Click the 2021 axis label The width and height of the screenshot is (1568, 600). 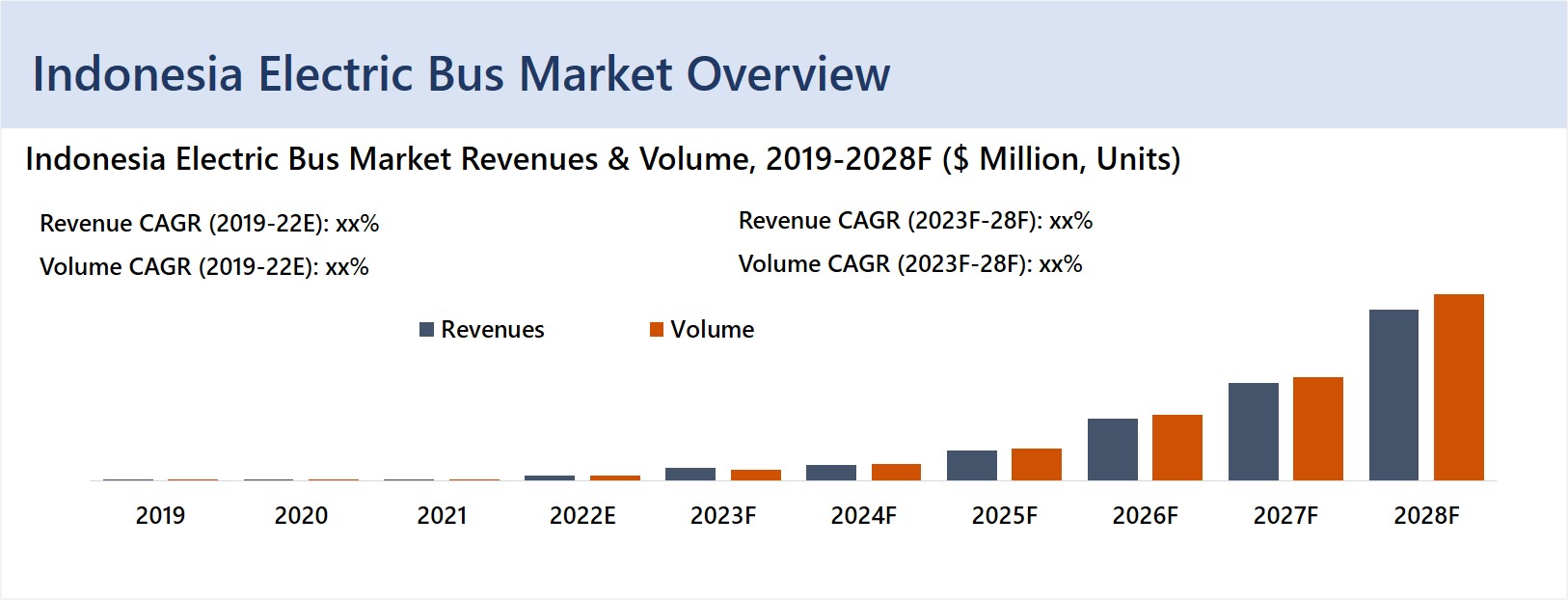(x=442, y=516)
